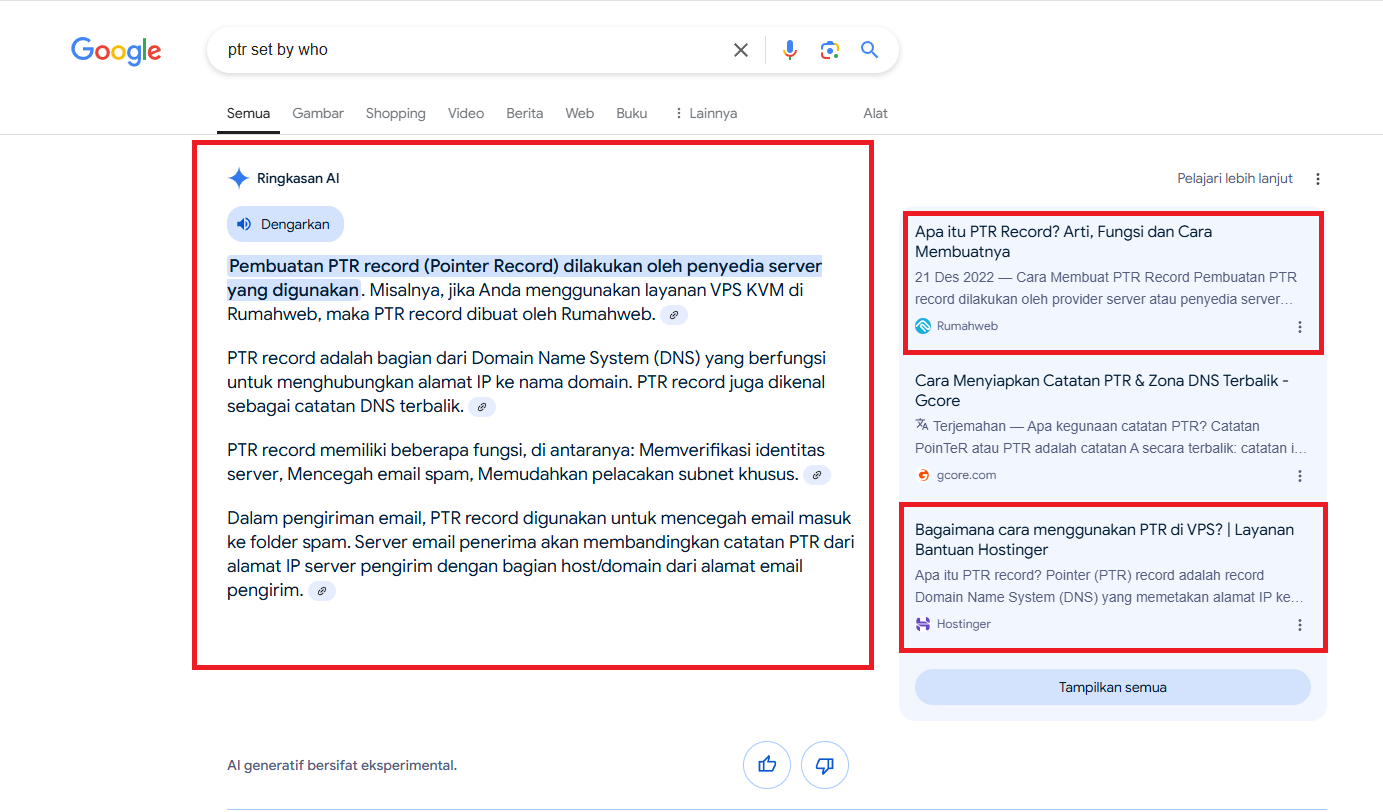Click paragraph starting 'PTR record adalah bagian'
Screen dimensions: 1383x812
pyautogui.click(x=527, y=382)
